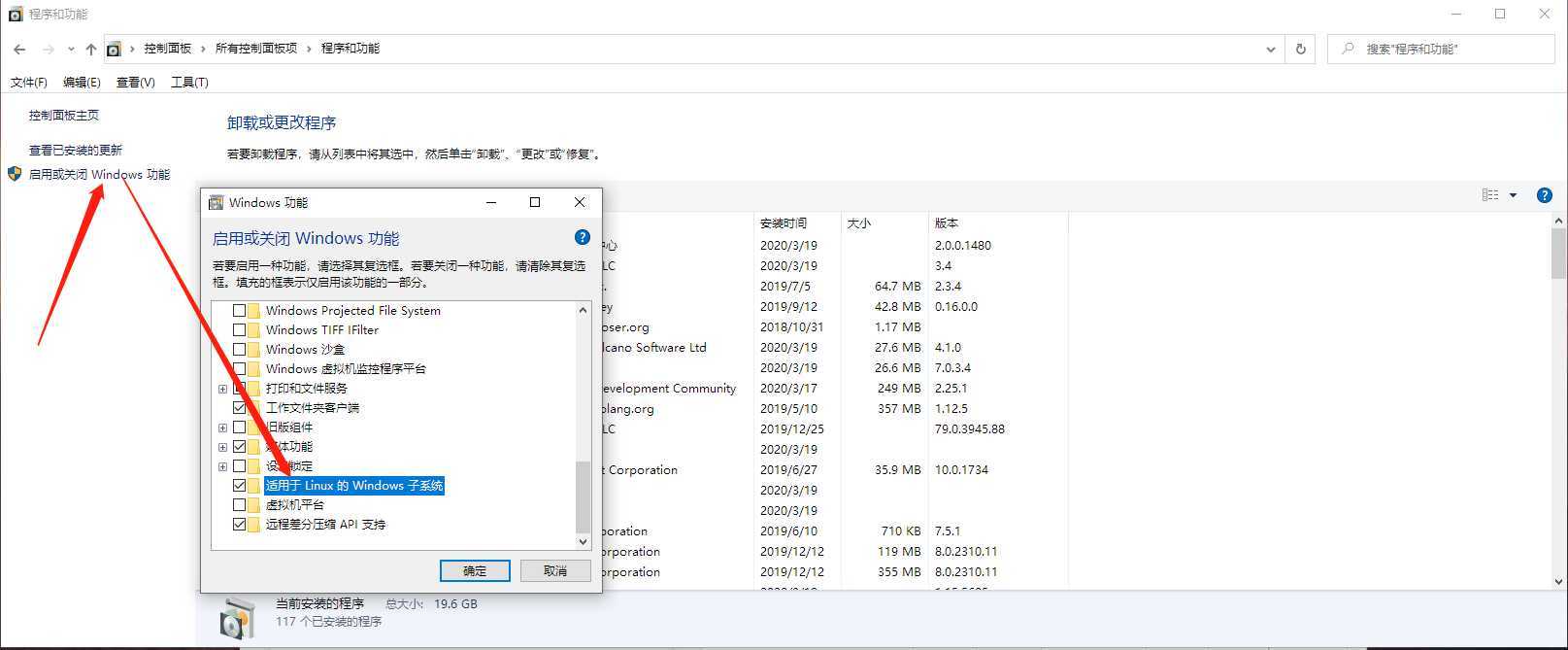Expand chevron after 控制面板 in breadcrumb

click(203, 49)
